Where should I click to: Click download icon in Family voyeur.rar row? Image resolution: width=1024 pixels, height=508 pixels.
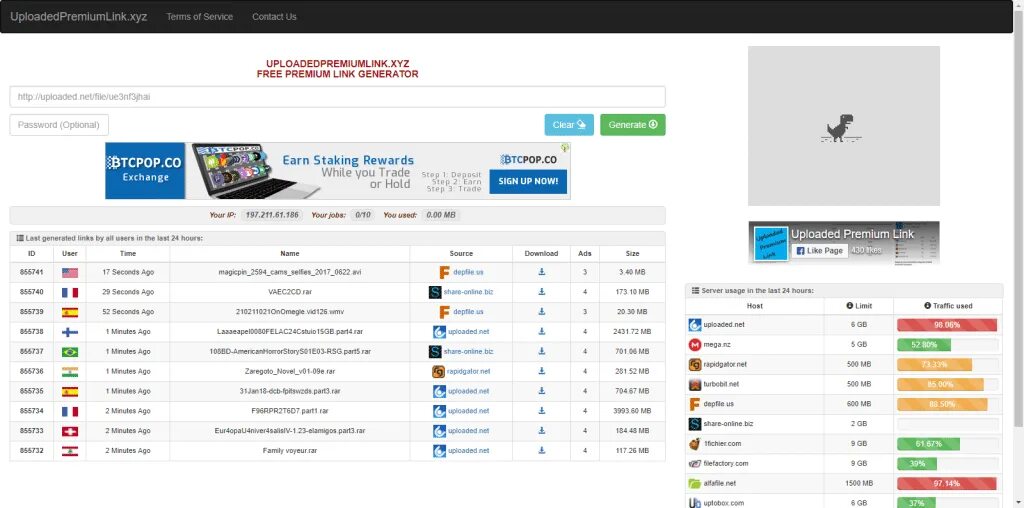[x=541, y=451]
